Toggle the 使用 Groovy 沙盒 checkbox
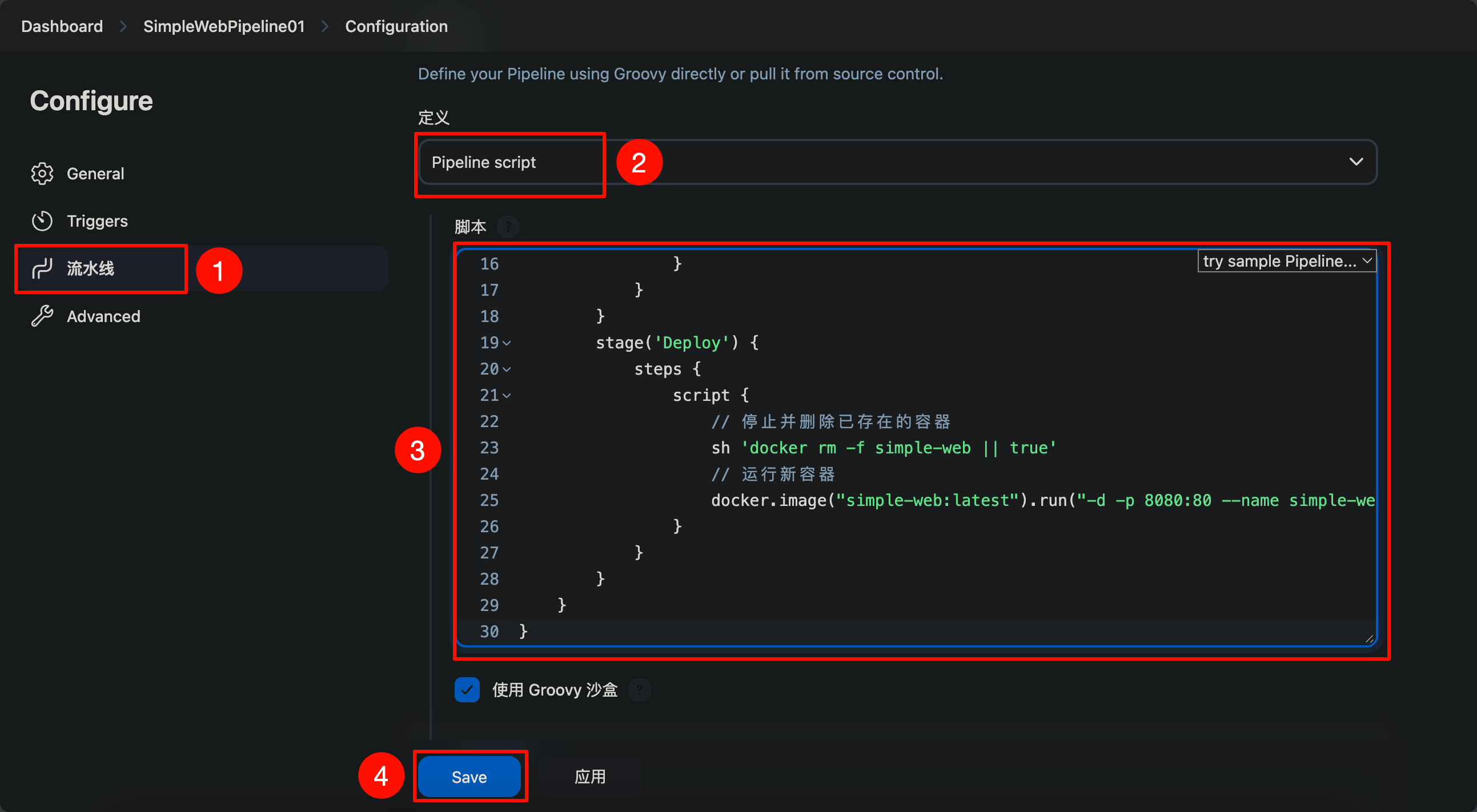 [467, 690]
